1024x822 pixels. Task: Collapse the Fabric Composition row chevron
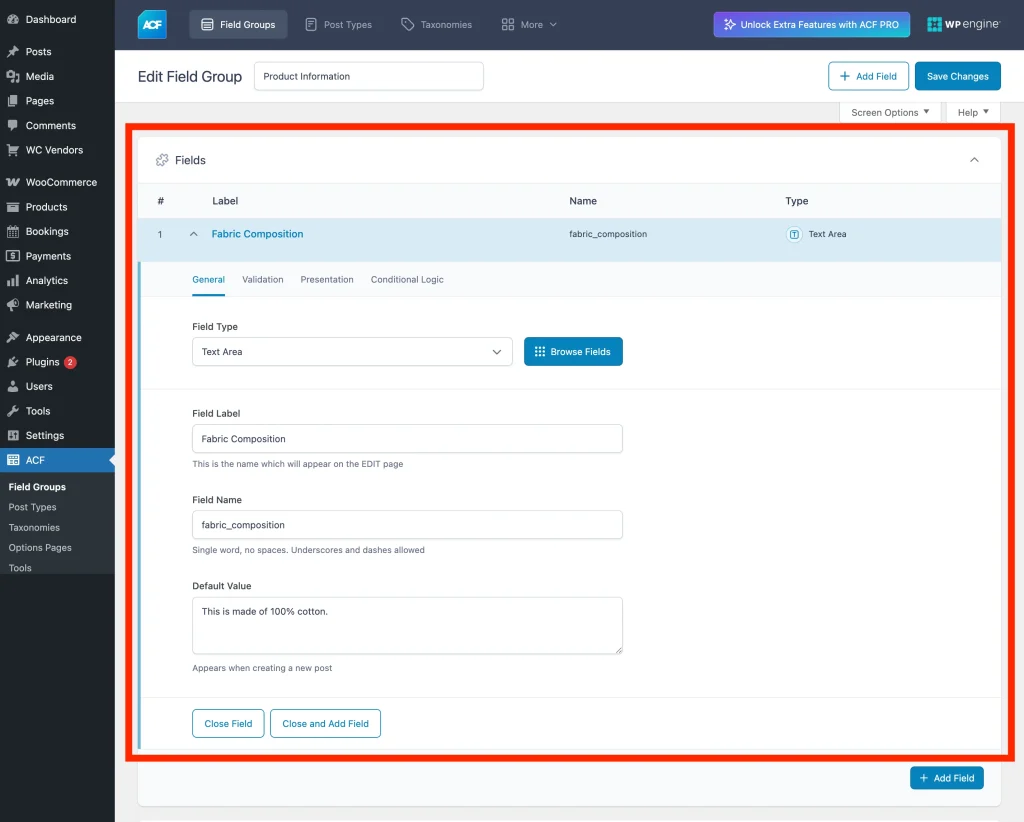tap(193, 234)
